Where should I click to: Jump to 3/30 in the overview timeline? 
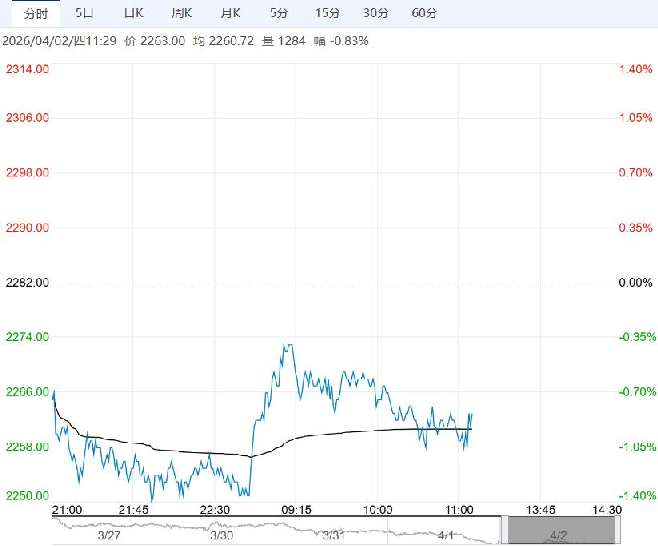(221, 536)
